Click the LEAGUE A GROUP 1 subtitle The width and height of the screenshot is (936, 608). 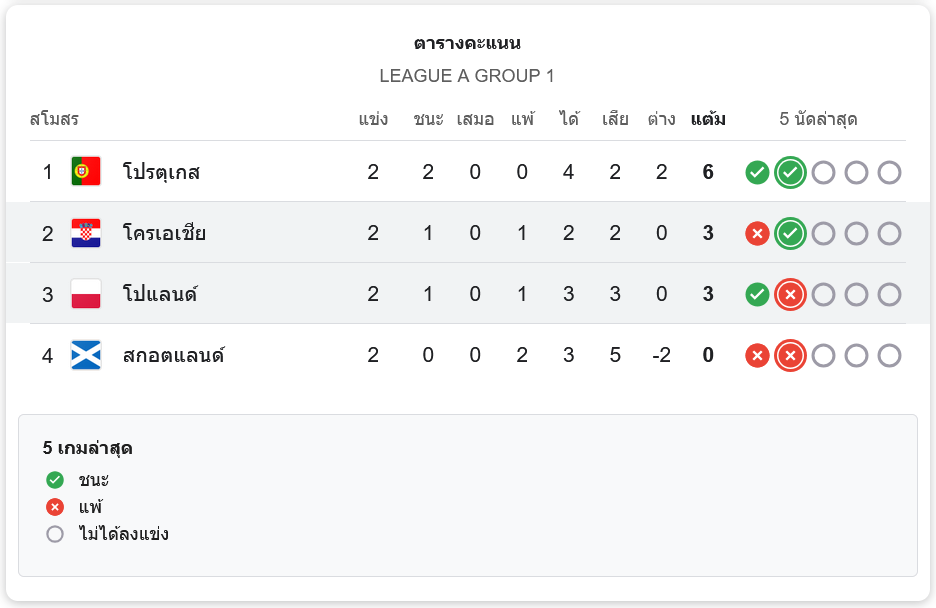coord(467,76)
